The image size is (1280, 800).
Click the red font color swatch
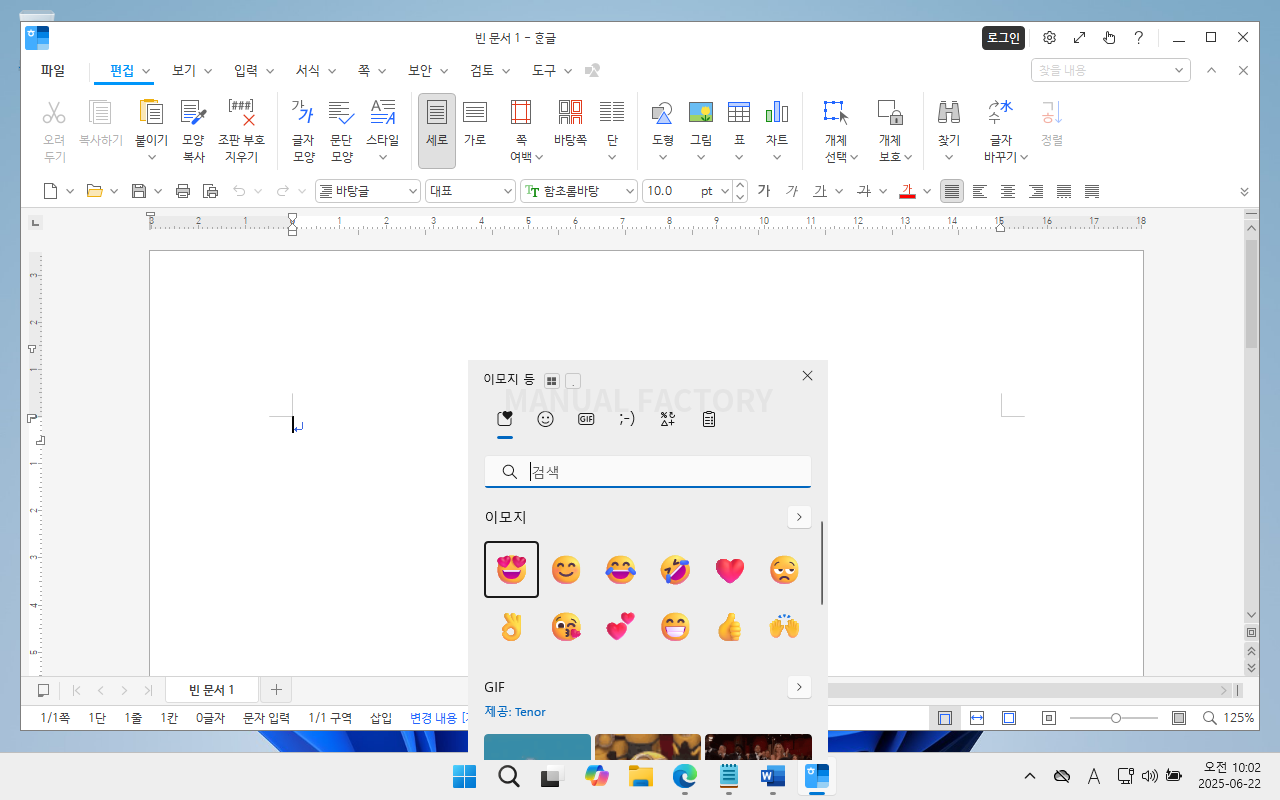[908, 191]
